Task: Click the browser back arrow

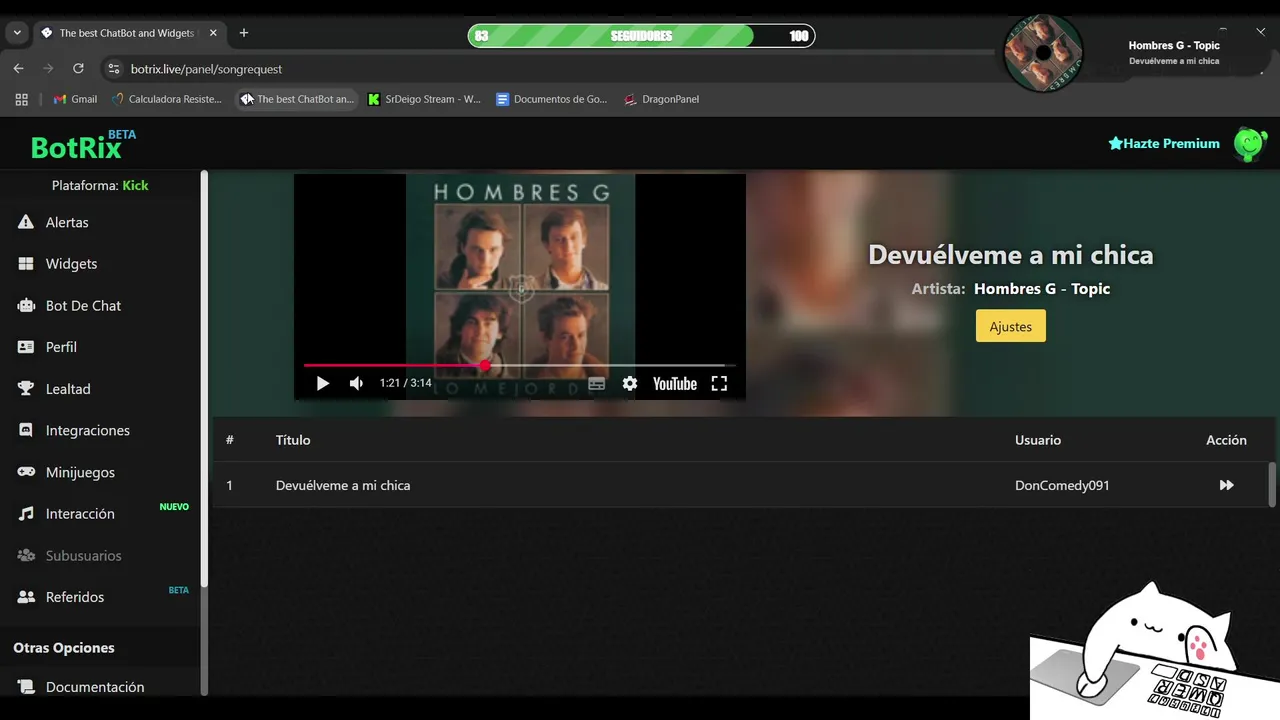Action: (18, 68)
